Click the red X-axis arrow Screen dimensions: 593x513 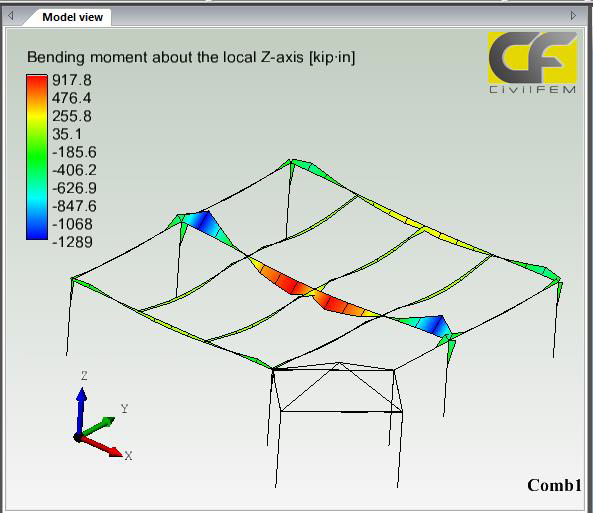pyautogui.click(x=101, y=446)
